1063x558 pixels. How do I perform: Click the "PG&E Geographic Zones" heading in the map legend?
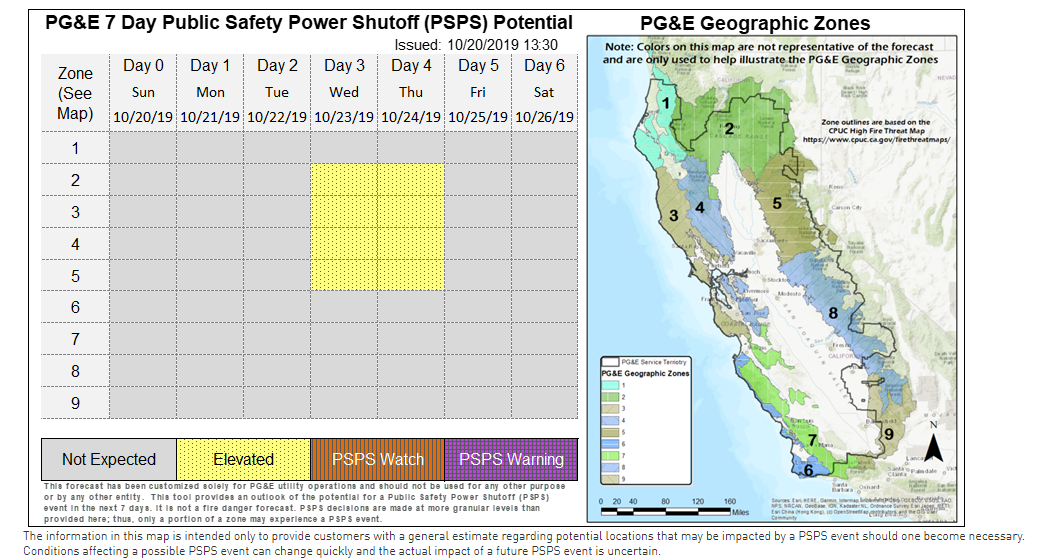point(645,374)
